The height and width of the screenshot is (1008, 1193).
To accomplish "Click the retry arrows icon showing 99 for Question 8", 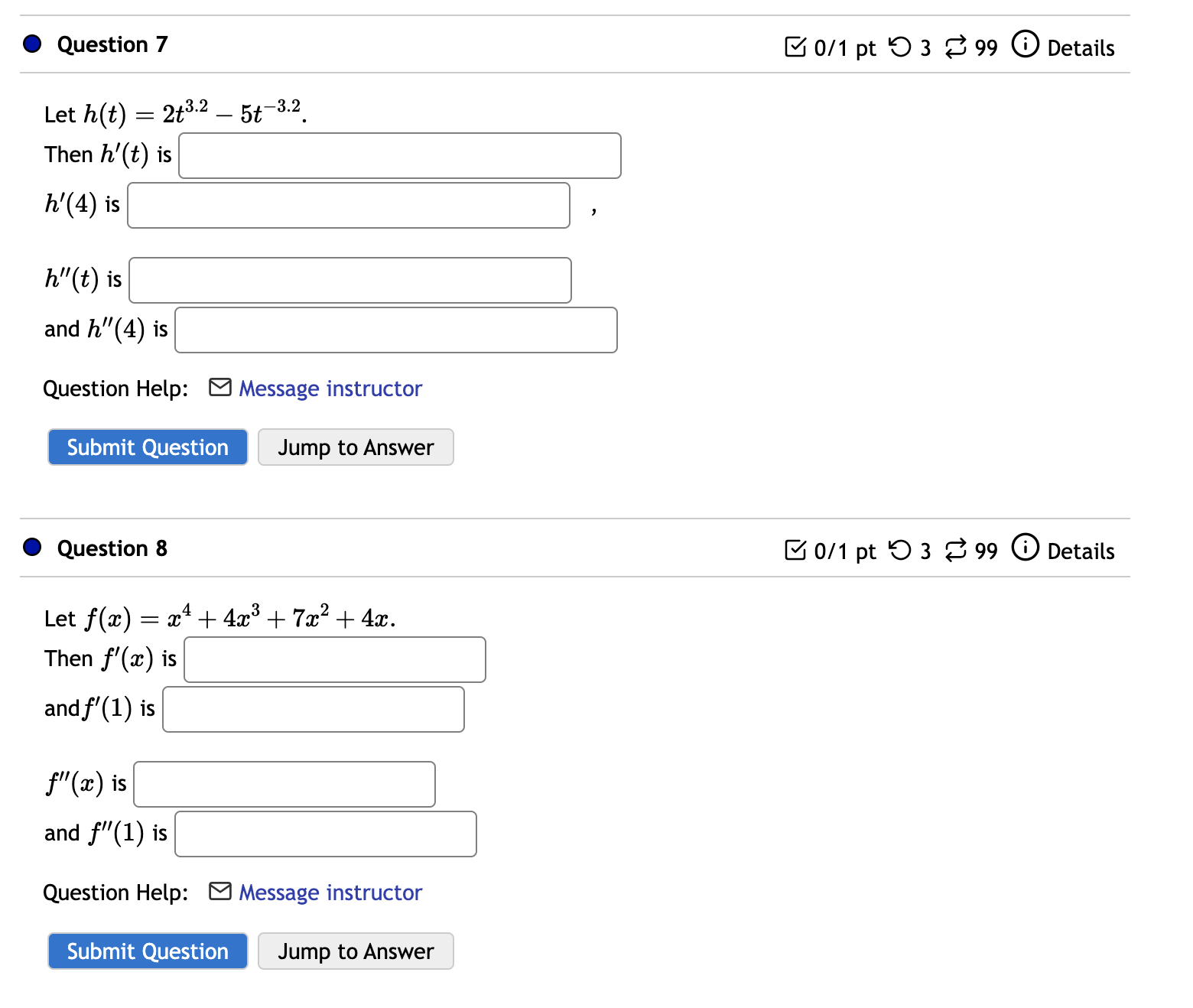I will tap(954, 550).
